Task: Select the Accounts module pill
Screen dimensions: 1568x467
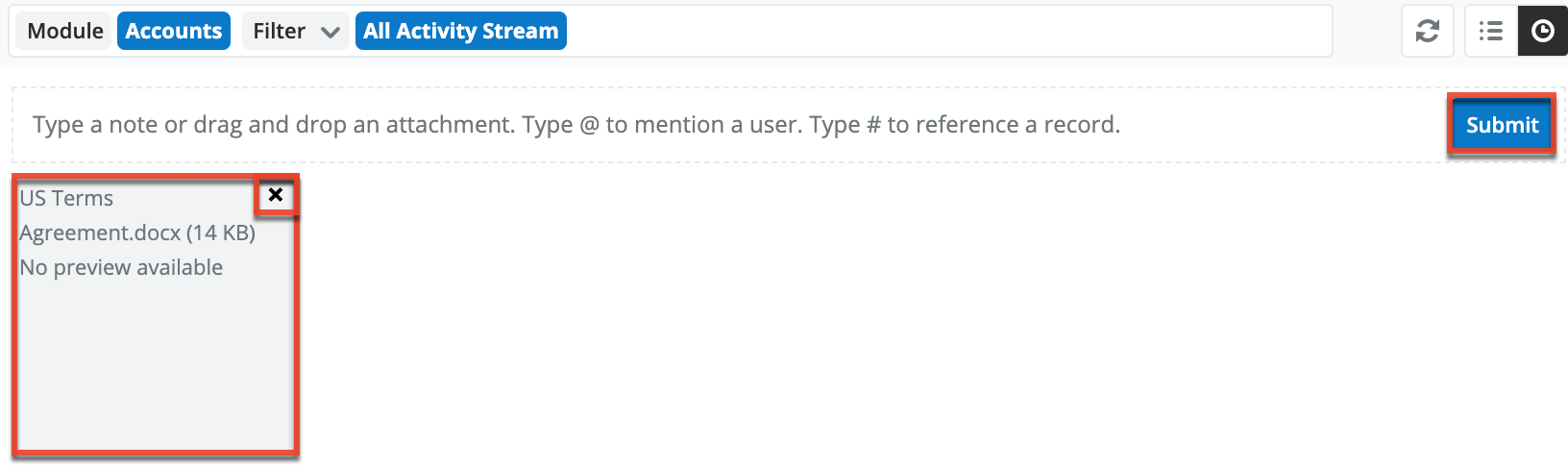Action: pyautogui.click(x=174, y=31)
